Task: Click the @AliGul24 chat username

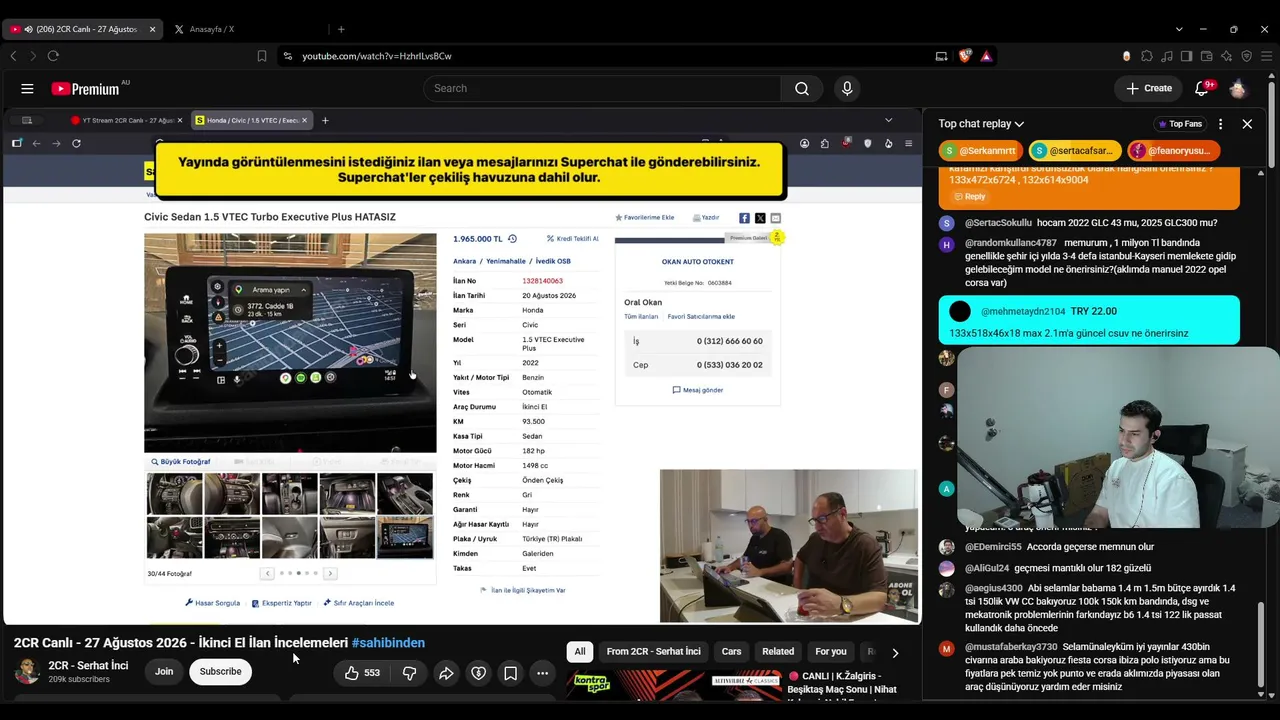Action: click(x=987, y=568)
